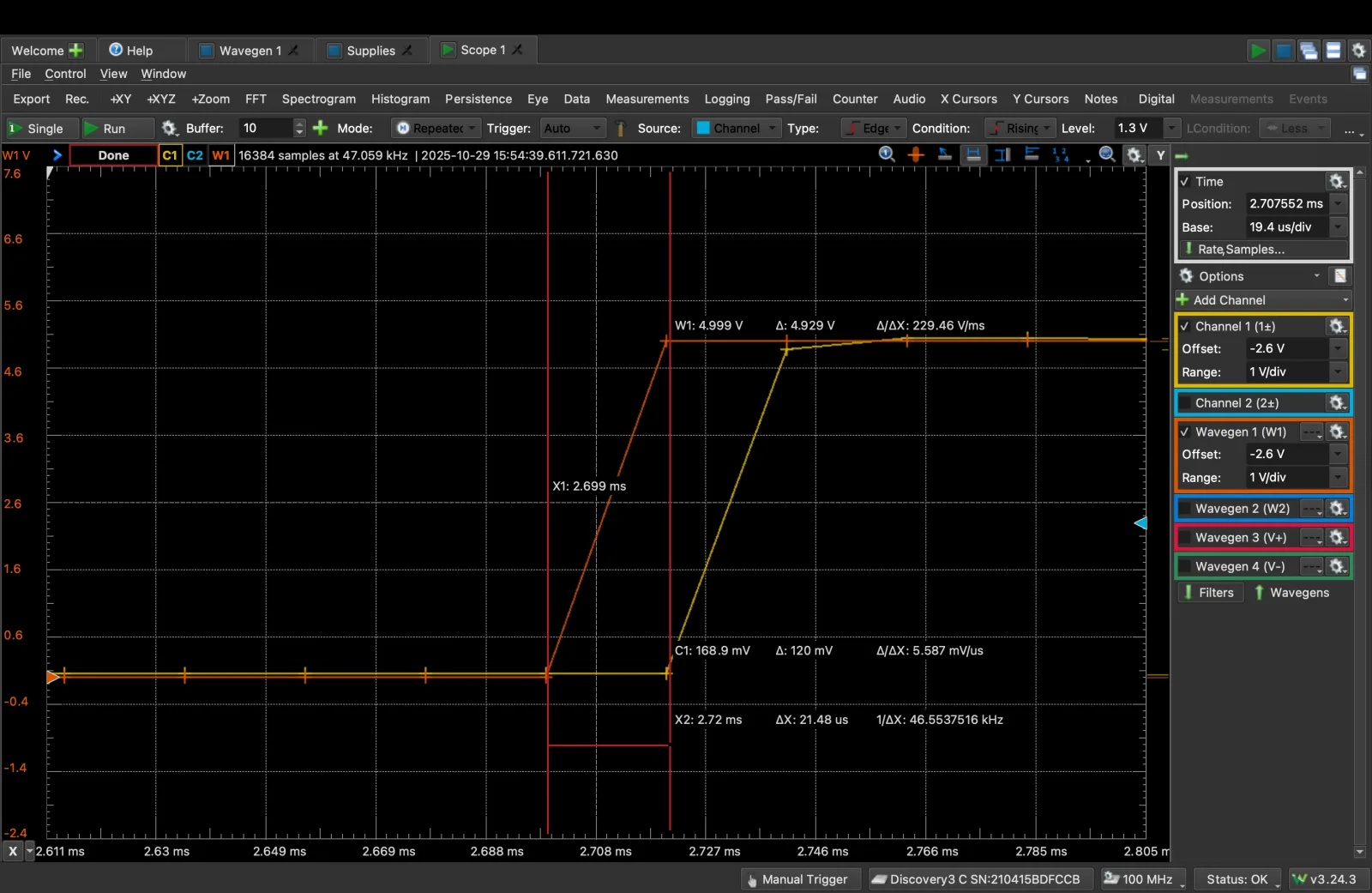Viewport: 1372px width, 893px height.
Task: Click the globe magnifier zoom icon
Action: click(x=1107, y=154)
